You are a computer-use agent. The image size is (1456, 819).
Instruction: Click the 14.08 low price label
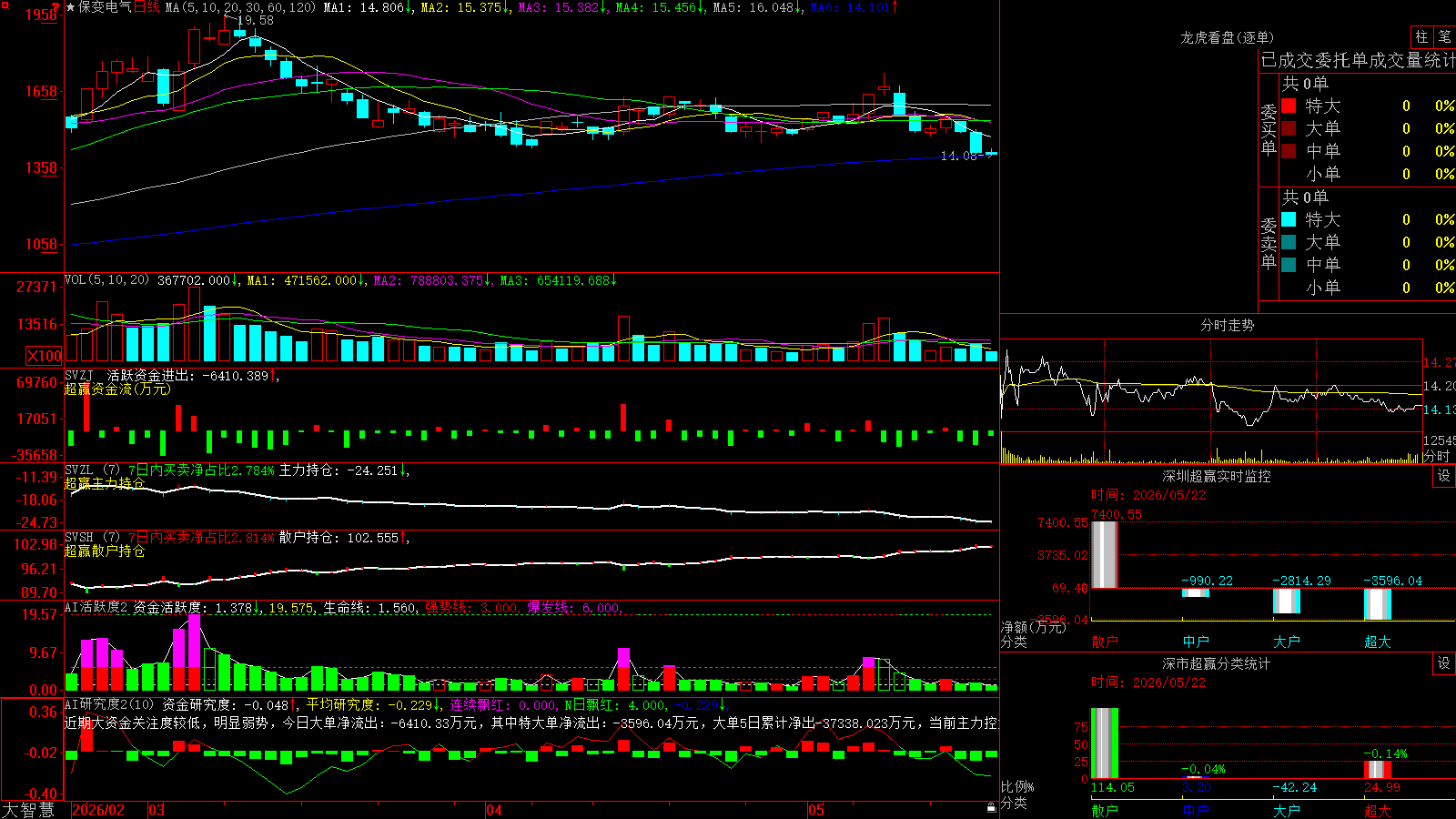click(x=958, y=156)
